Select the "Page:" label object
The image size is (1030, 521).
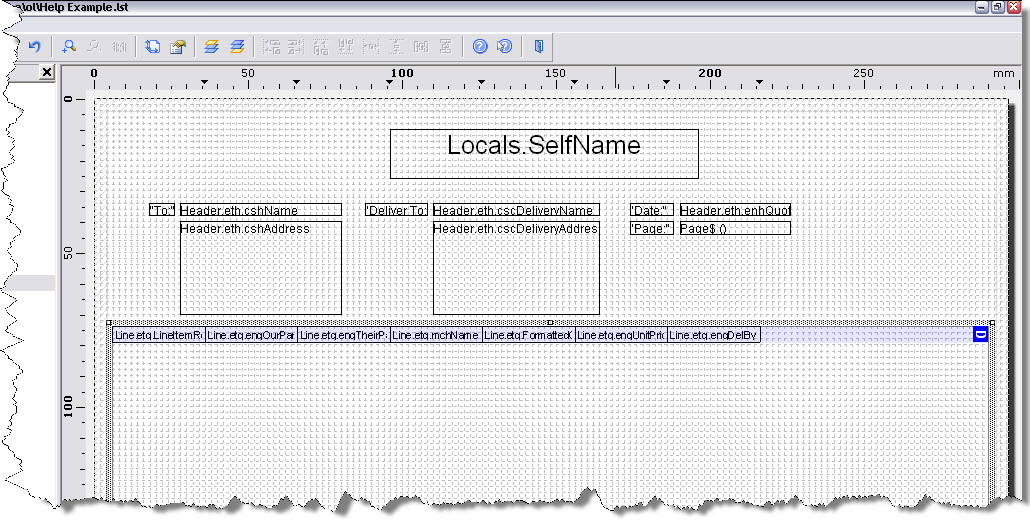[x=652, y=229]
